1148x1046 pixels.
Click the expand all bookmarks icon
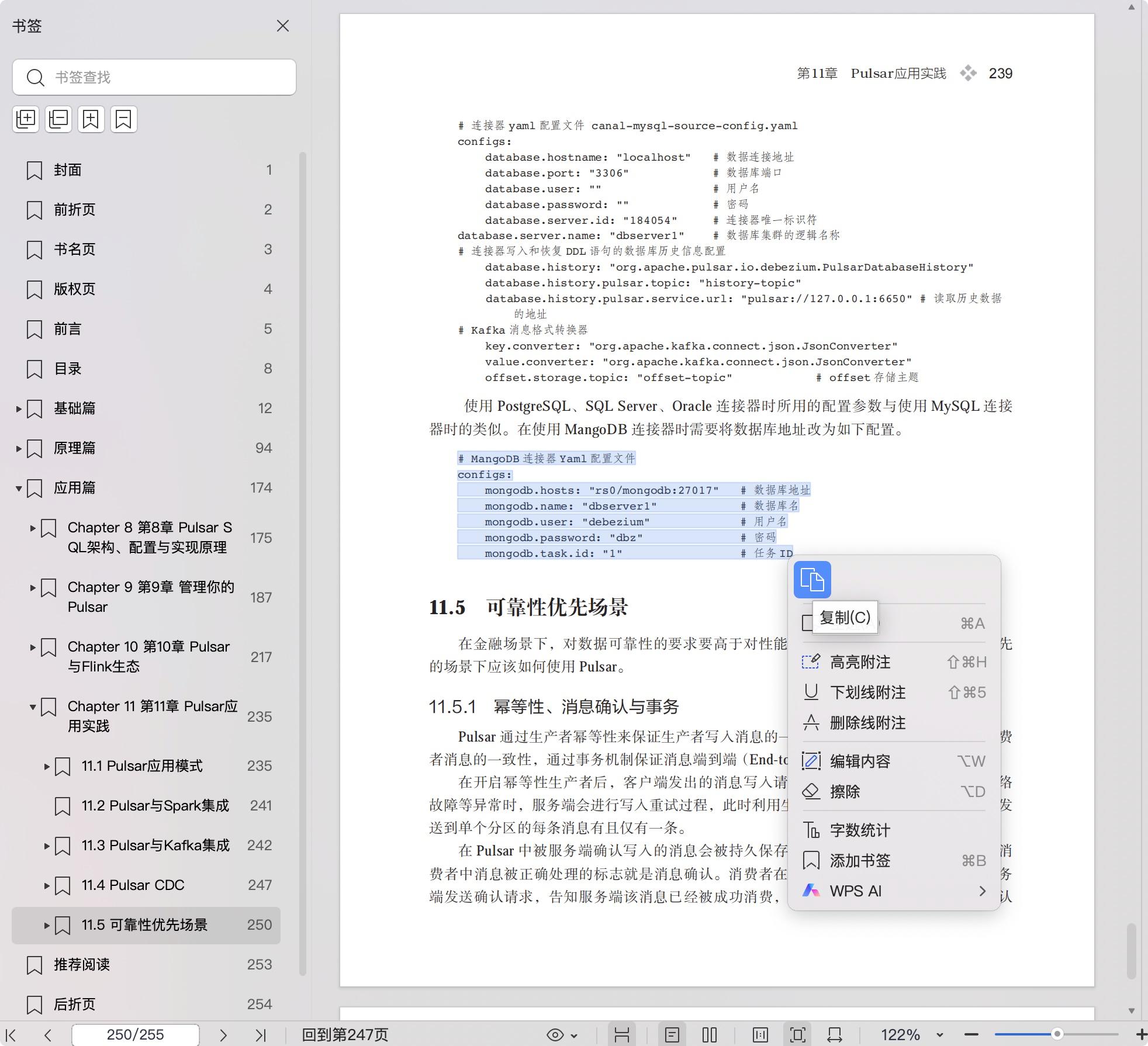click(26, 119)
